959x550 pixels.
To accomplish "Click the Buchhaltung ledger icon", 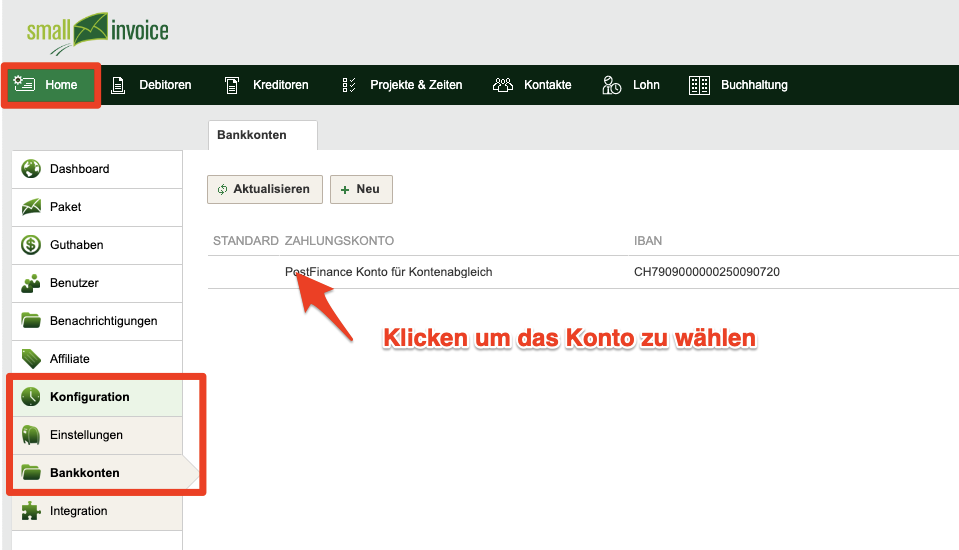I will pos(699,85).
